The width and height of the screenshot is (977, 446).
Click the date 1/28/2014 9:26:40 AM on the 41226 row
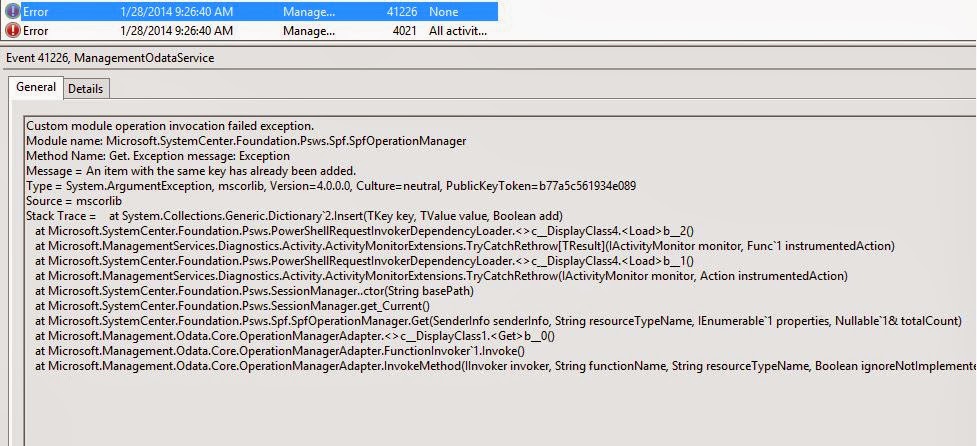pyautogui.click(x=176, y=12)
